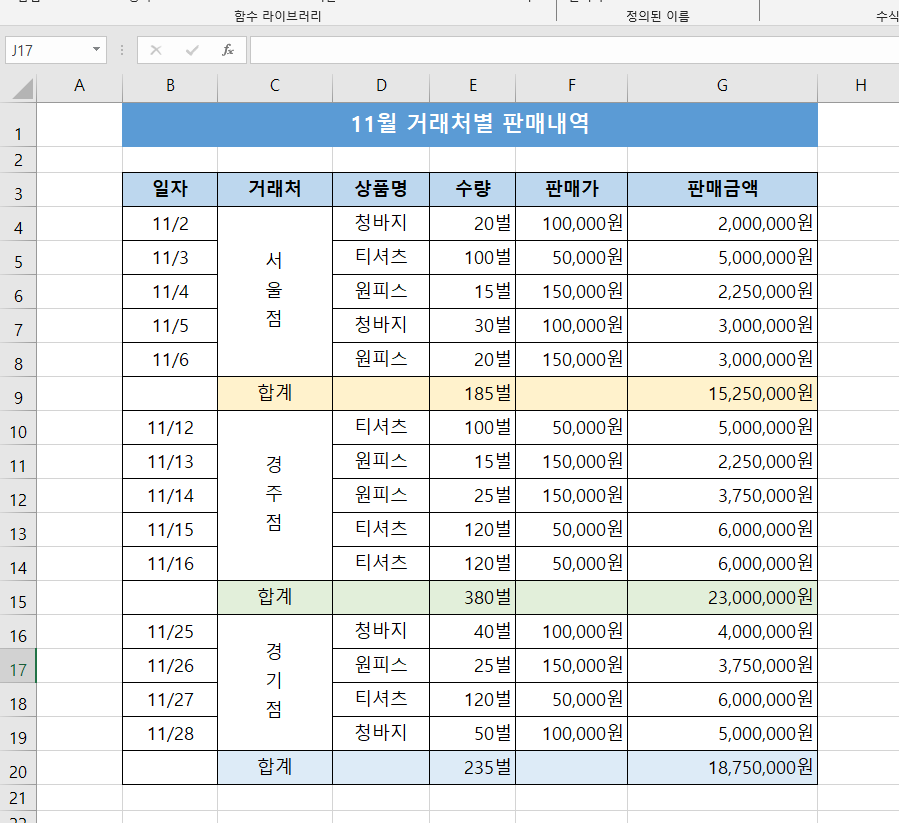
Task: Click date cell '11/6'
Action: (170, 360)
